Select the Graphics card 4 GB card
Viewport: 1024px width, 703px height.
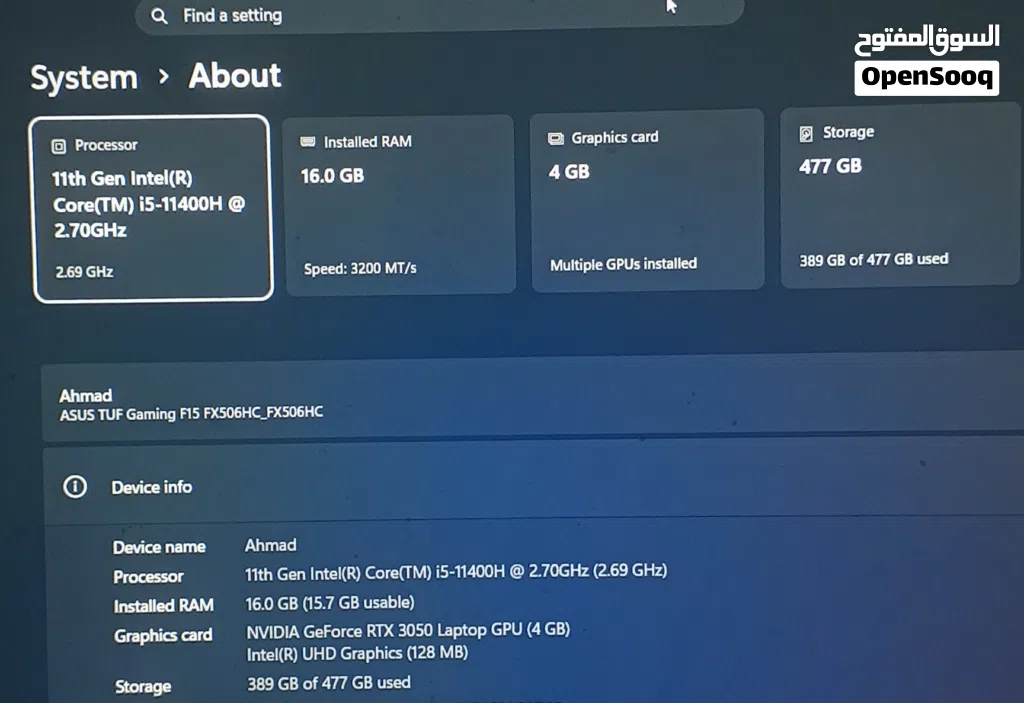(647, 201)
